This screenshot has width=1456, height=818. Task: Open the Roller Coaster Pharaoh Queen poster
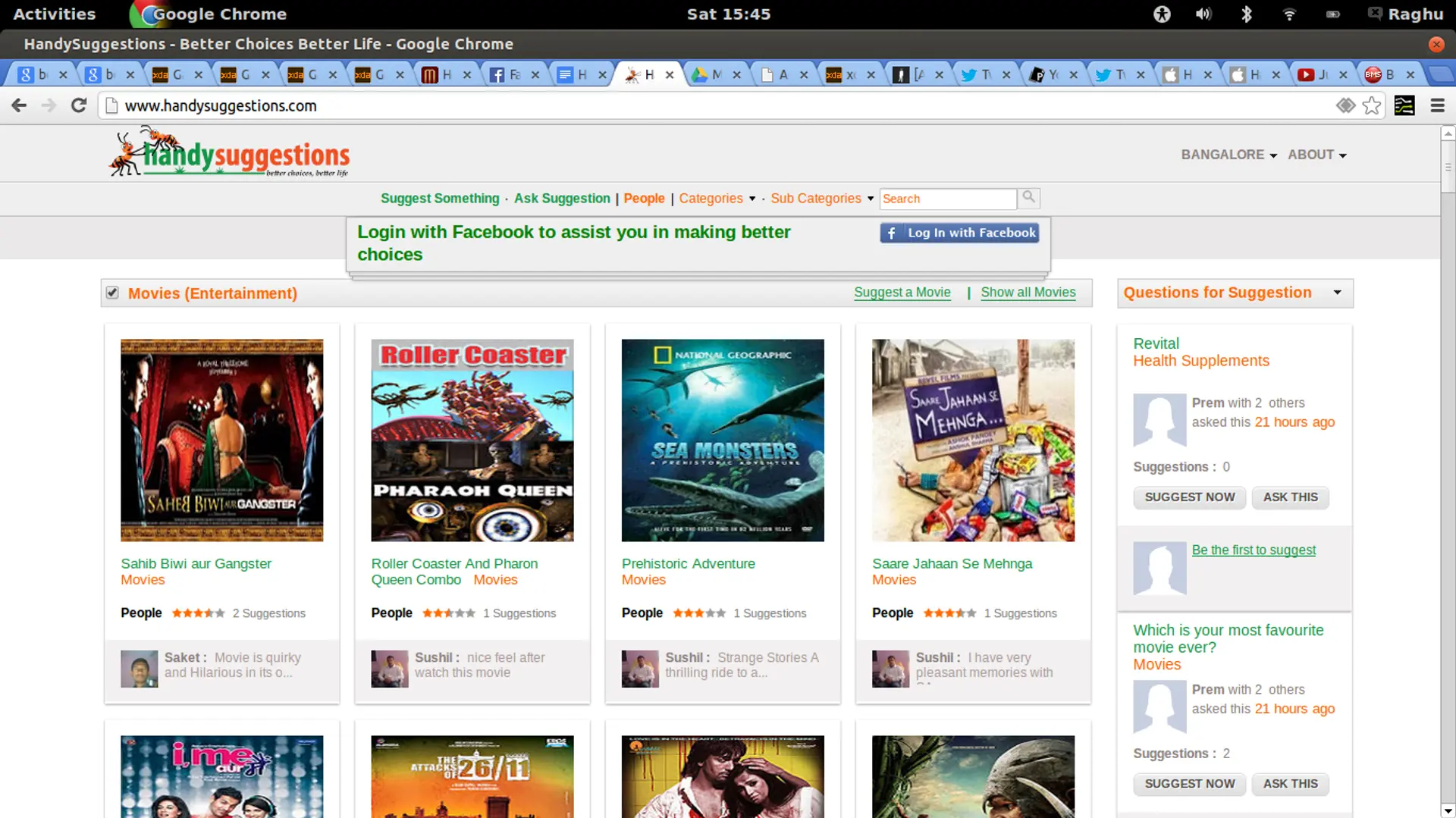(x=472, y=440)
